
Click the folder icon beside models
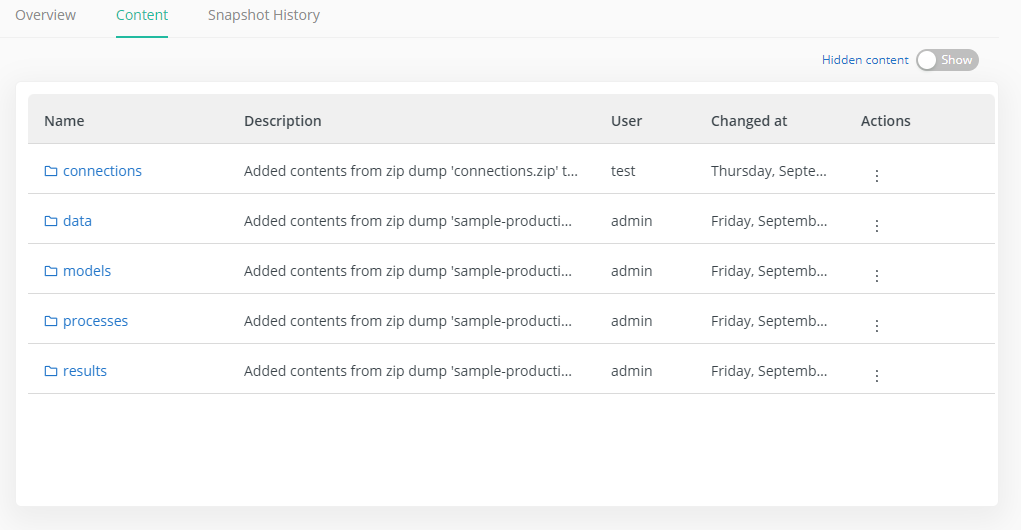point(51,271)
